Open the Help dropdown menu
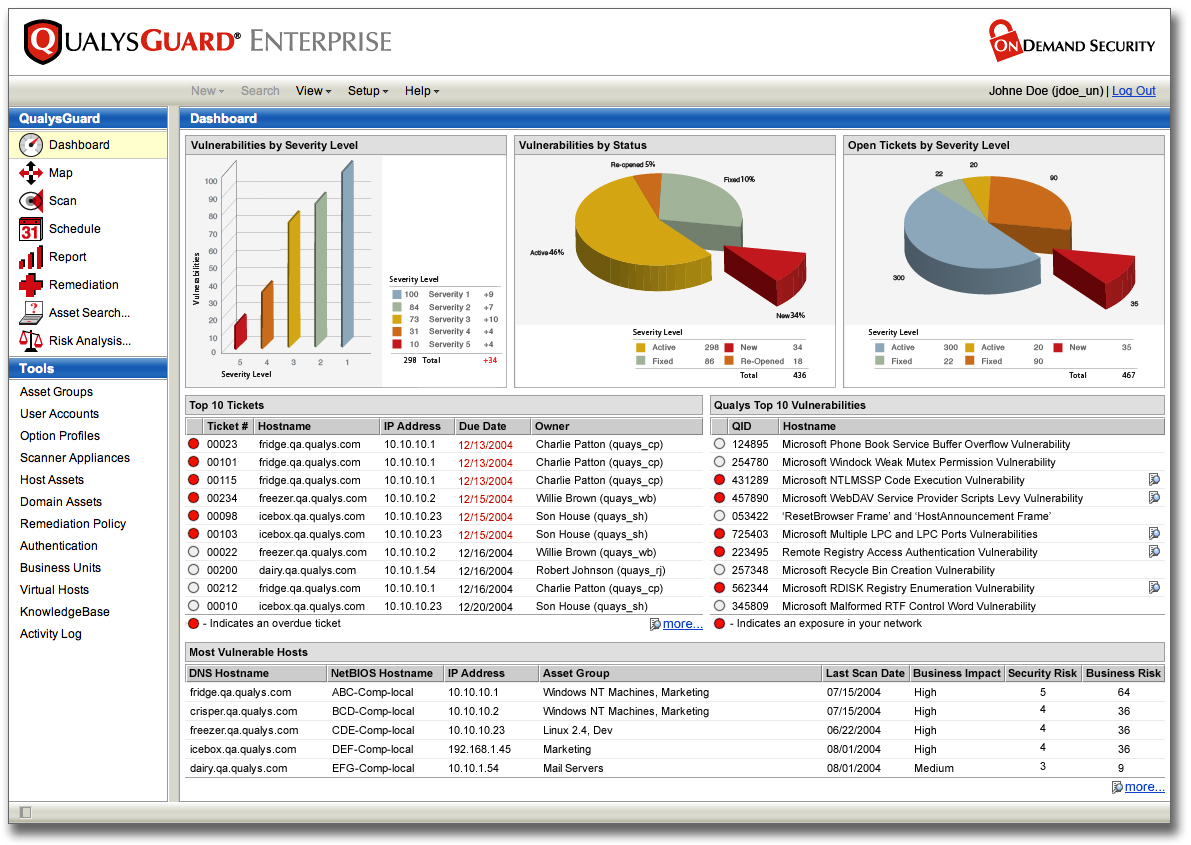 click(x=422, y=91)
